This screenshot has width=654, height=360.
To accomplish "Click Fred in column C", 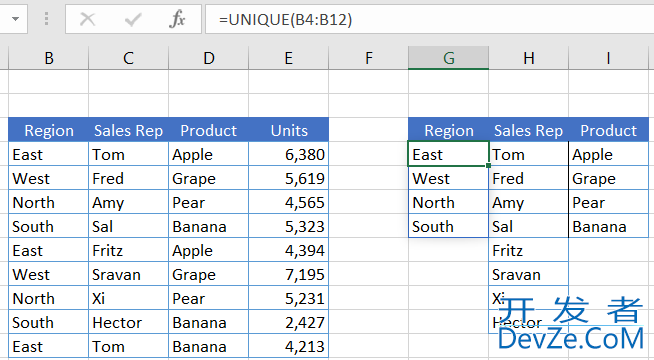I will [128, 179].
